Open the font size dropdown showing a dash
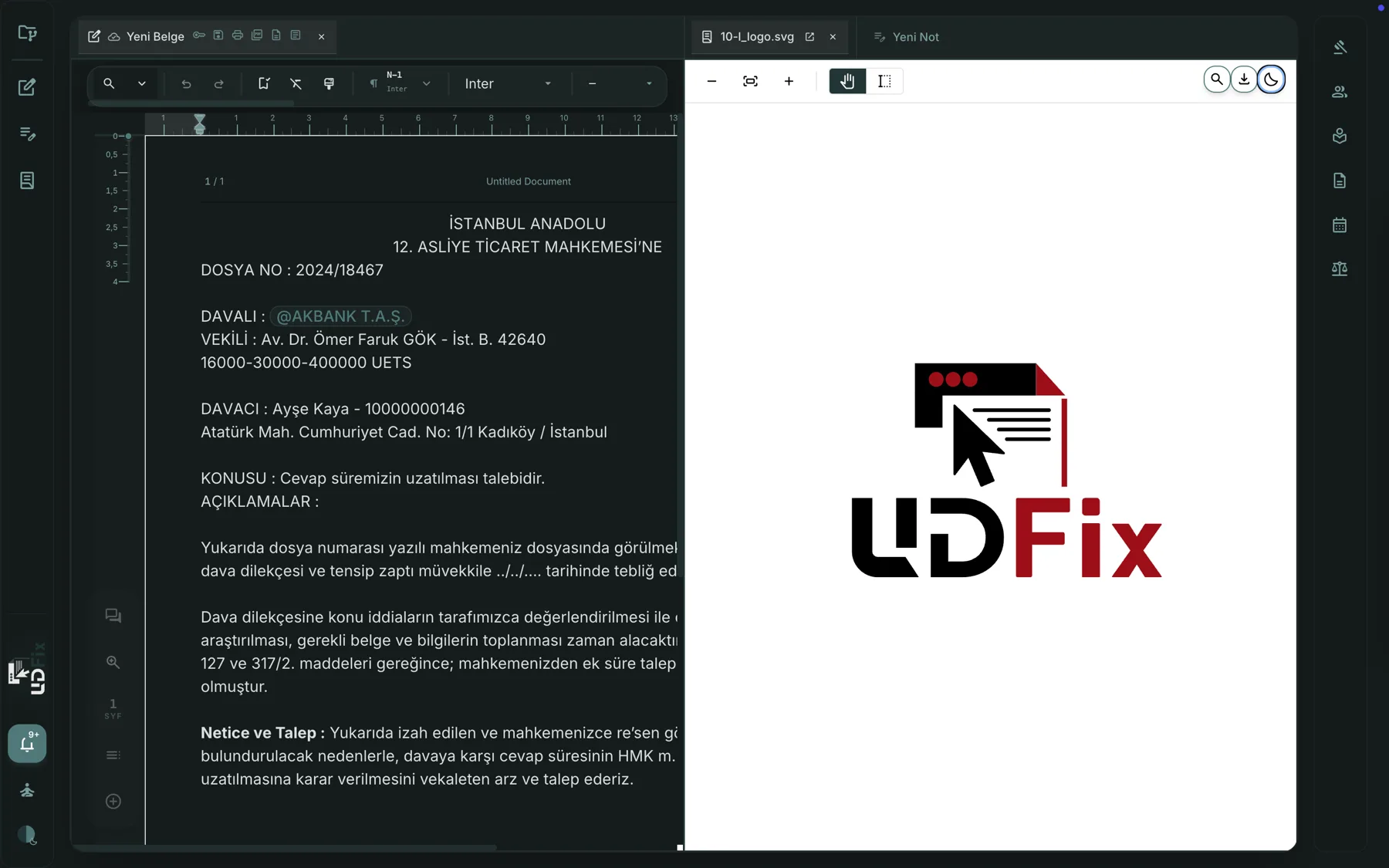 point(620,83)
